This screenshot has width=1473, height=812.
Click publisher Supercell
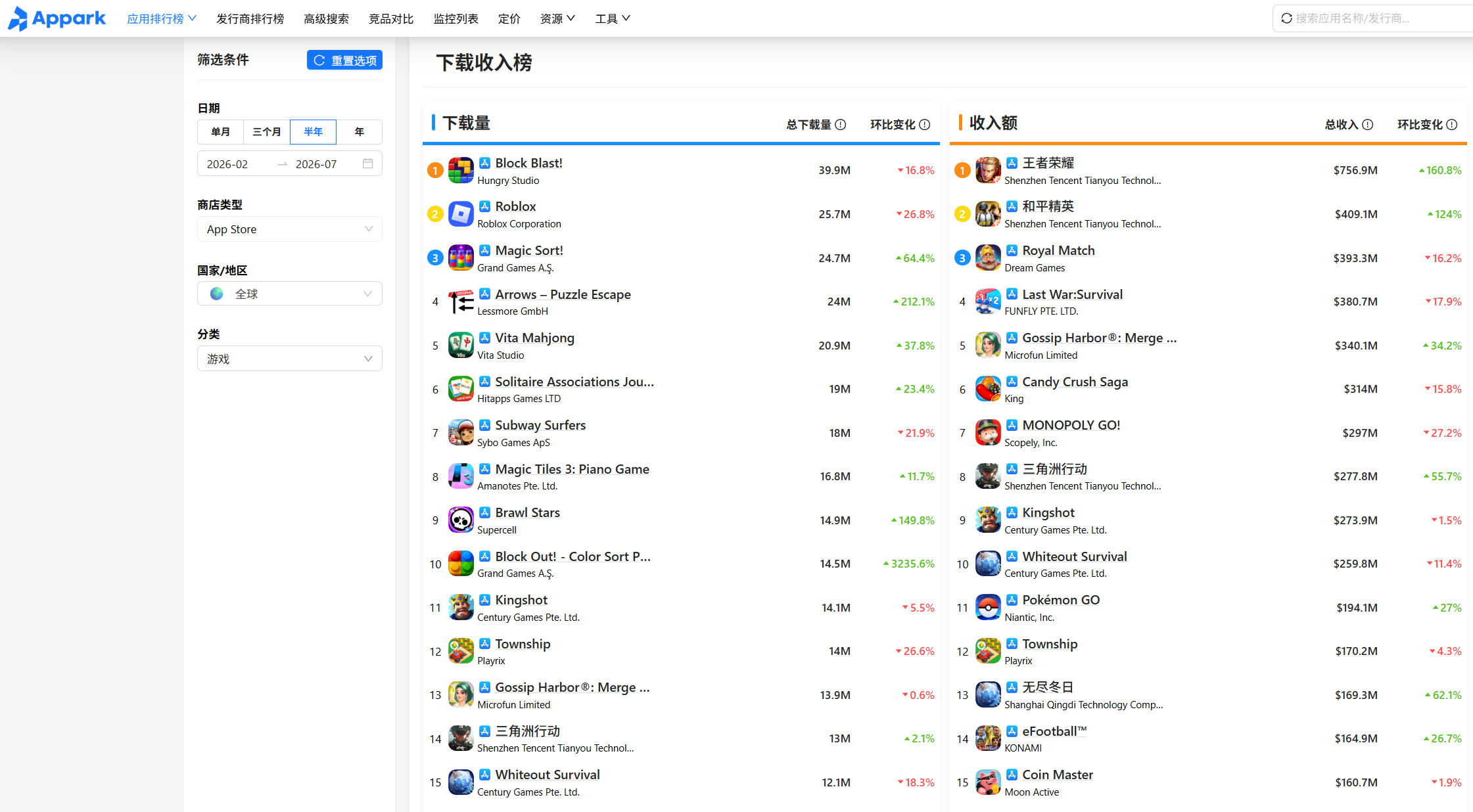click(x=497, y=530)
